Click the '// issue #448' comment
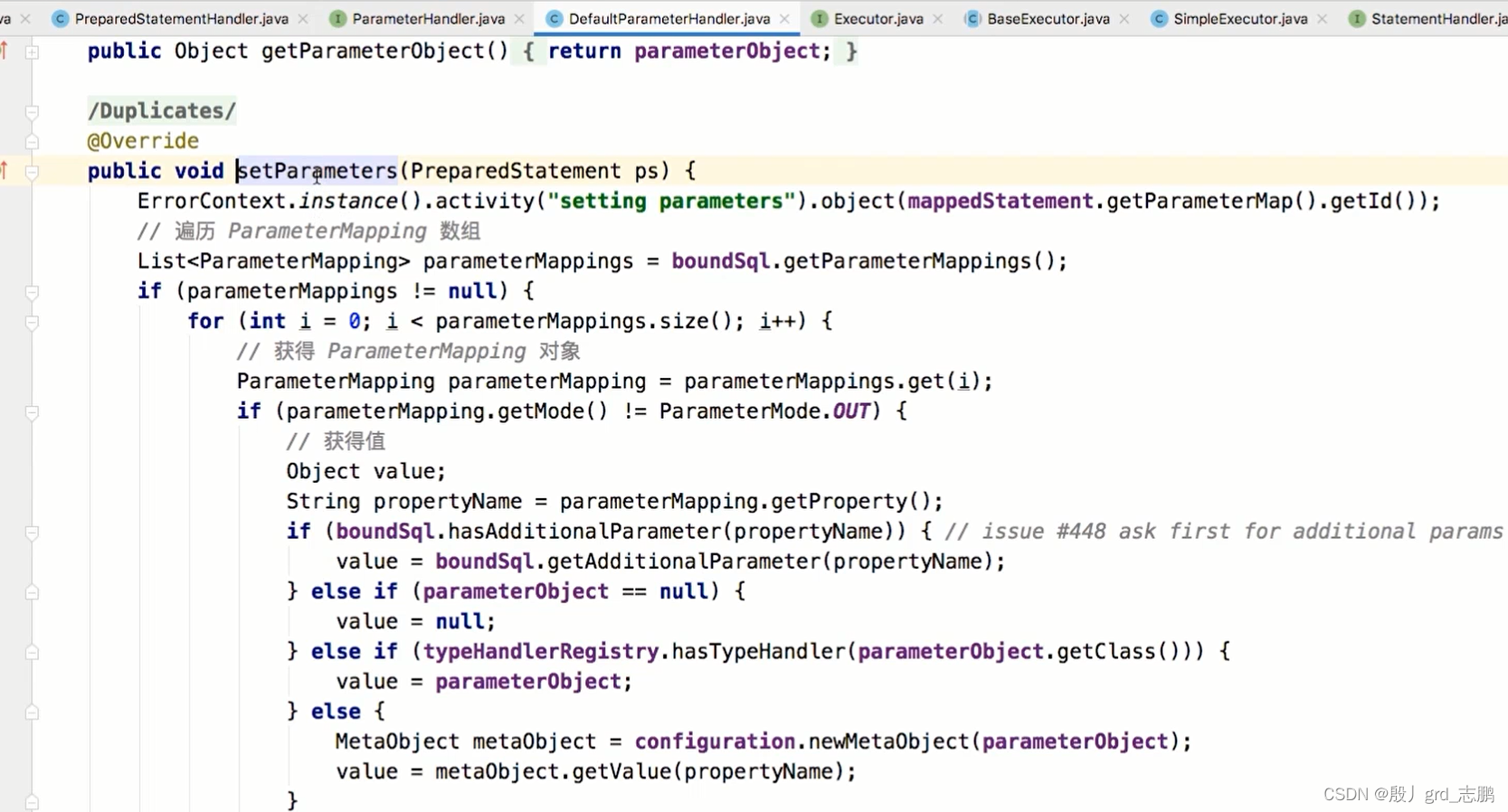The image size is (1508, 812). pos(1224,532)
